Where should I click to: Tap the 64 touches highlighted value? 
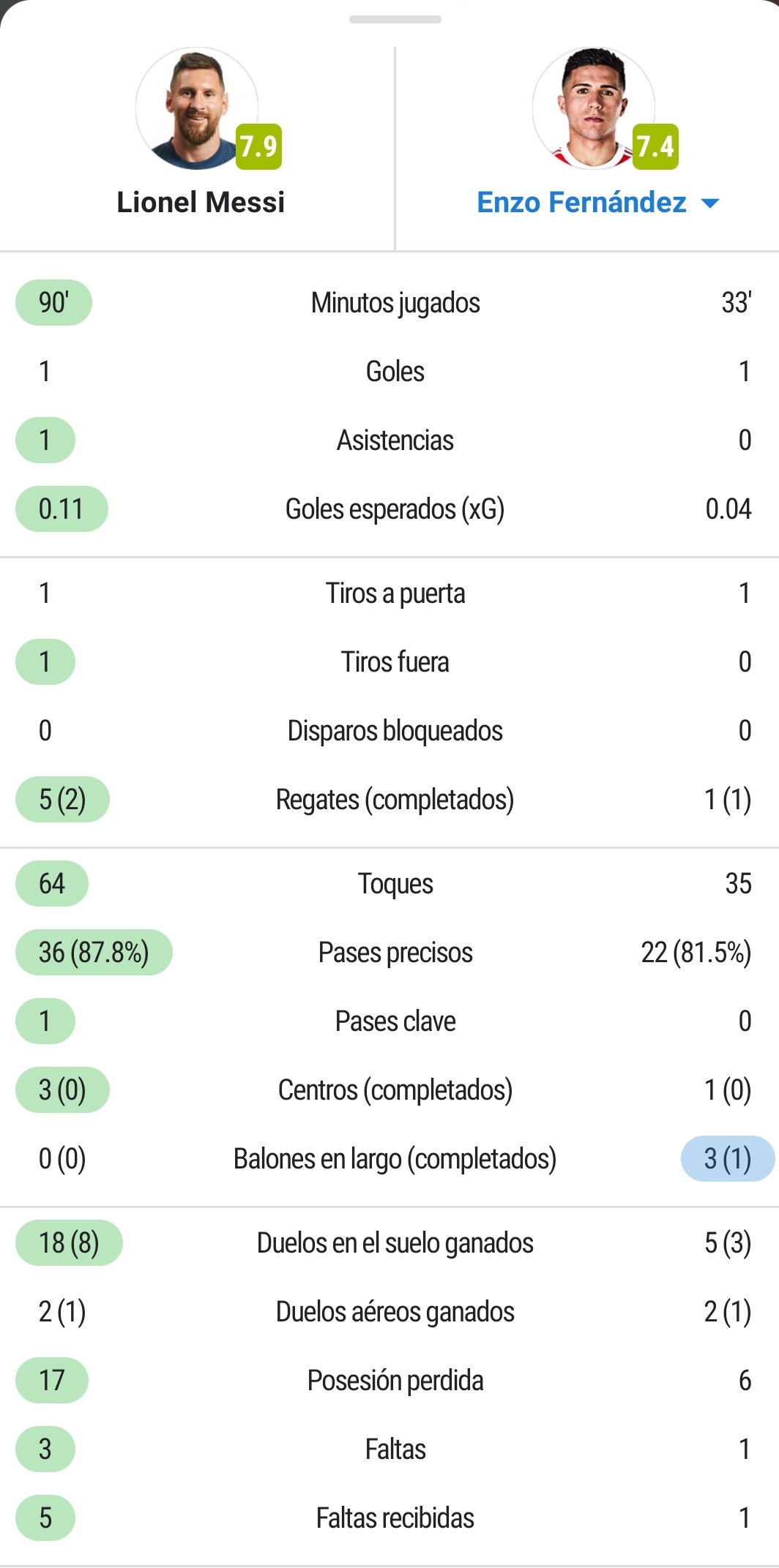coord(52,883)
